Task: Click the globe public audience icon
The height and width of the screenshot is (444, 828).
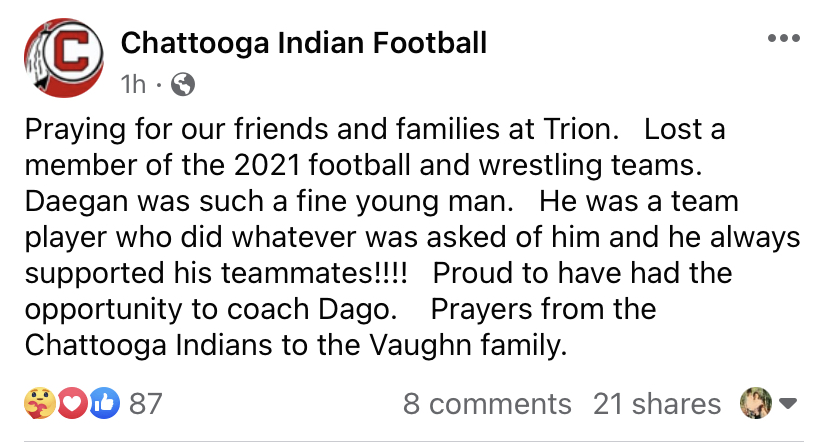Action: (183, 84)
